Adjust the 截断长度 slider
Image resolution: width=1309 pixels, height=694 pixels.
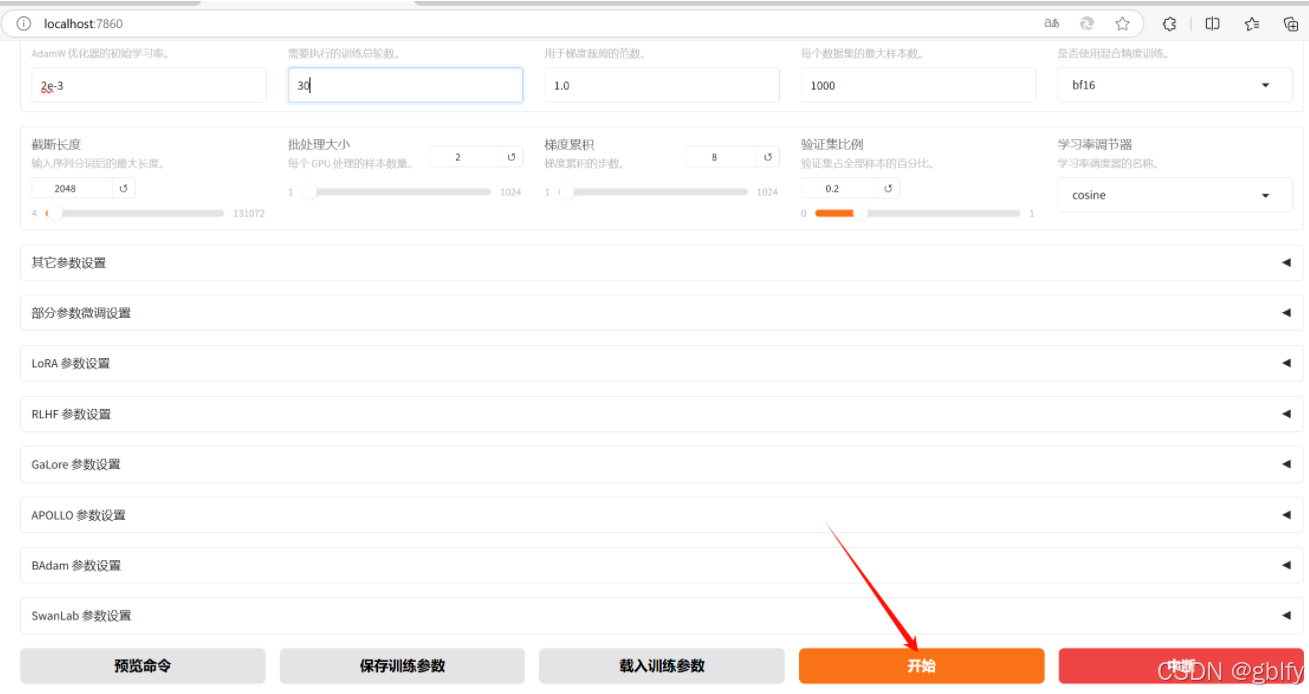[134, 213]
